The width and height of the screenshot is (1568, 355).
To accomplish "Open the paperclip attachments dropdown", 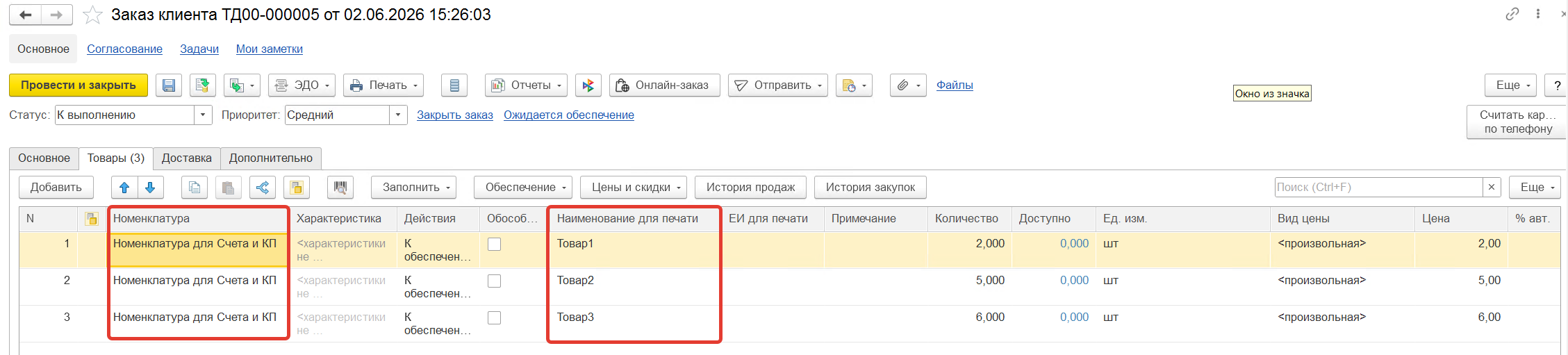I will click(x=908, y=85).
